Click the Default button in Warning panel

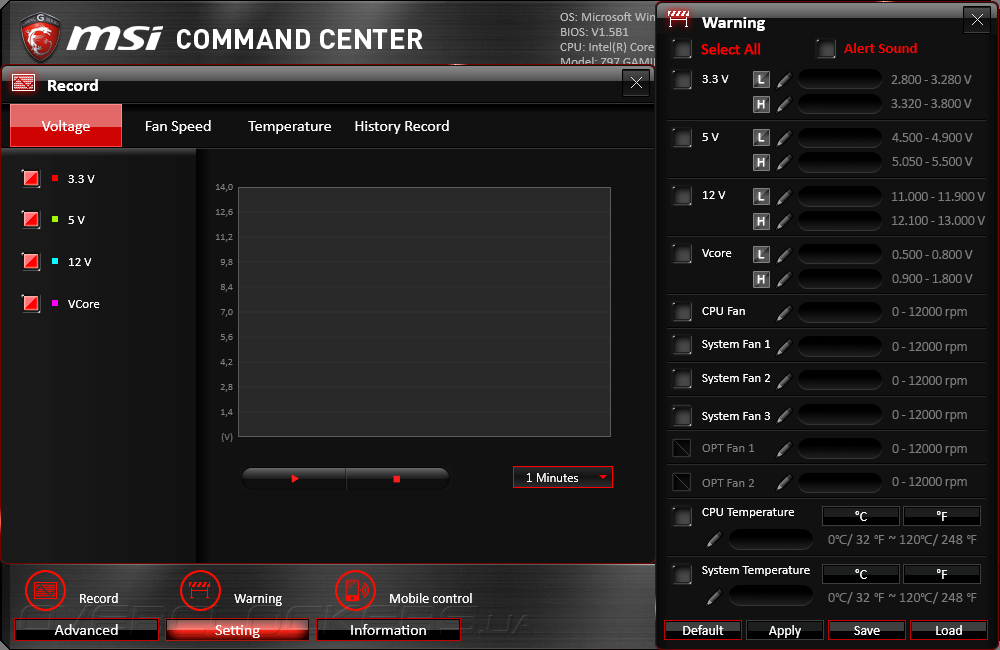(703, 630)
